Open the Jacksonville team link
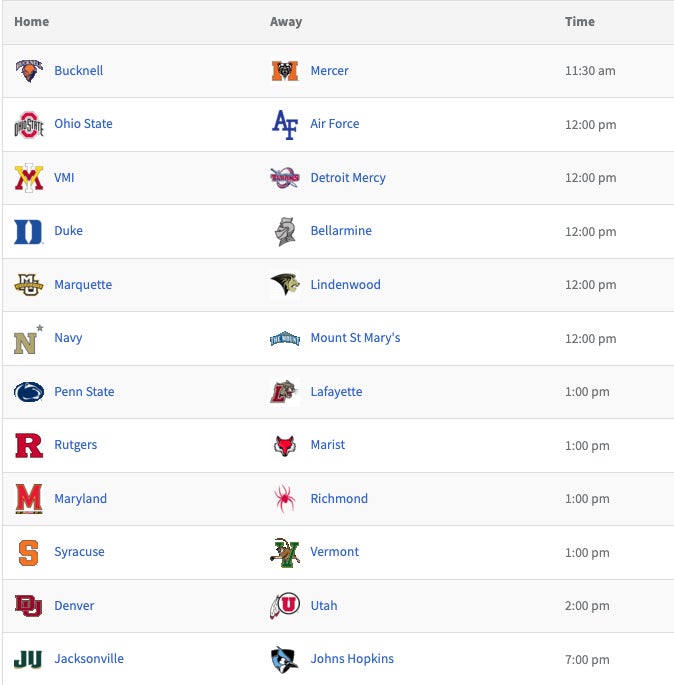This screenshot has height=685, width=674. point(89,659)
